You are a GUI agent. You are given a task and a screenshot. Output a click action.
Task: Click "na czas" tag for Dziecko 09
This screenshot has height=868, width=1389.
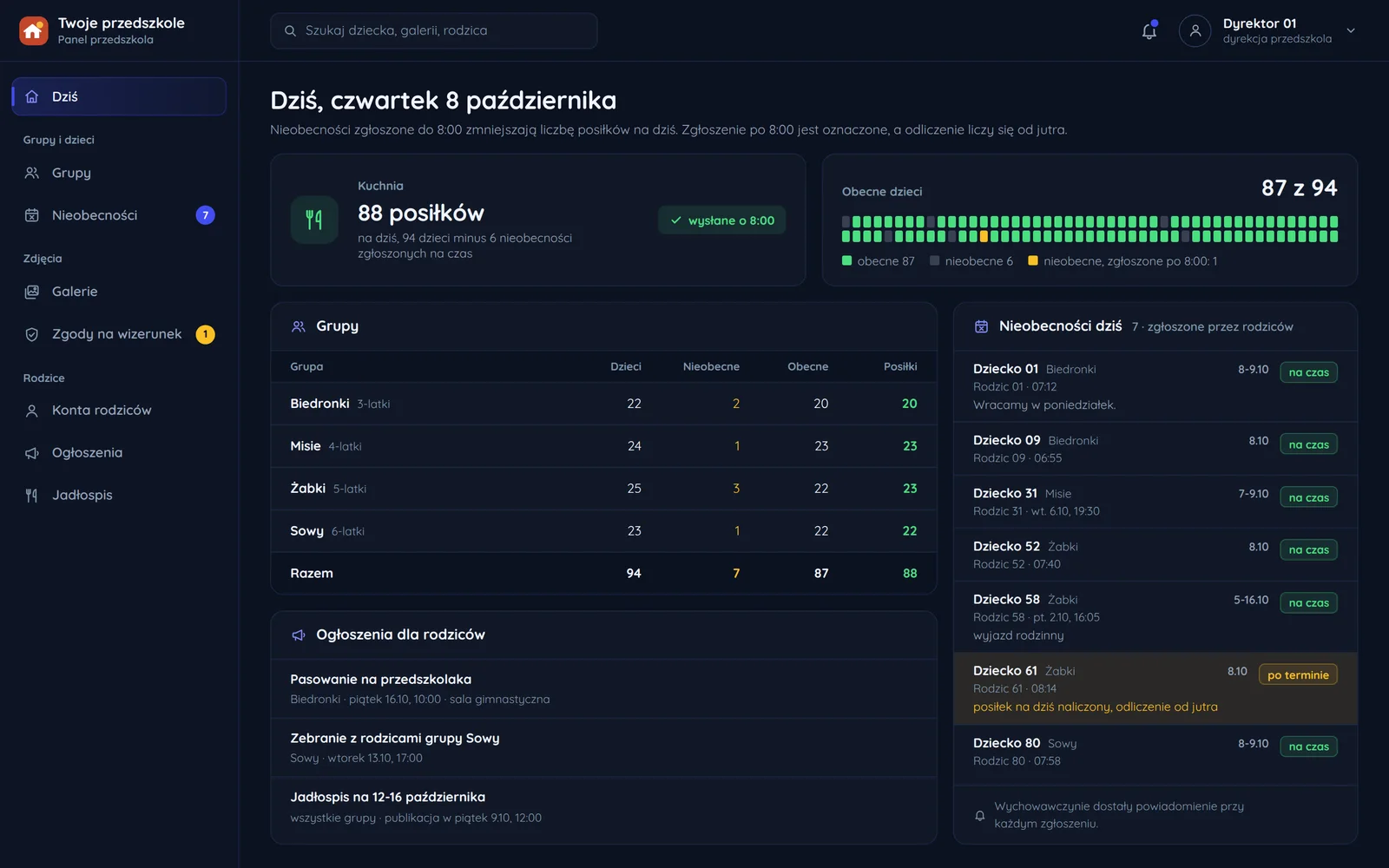[1308, 444]
